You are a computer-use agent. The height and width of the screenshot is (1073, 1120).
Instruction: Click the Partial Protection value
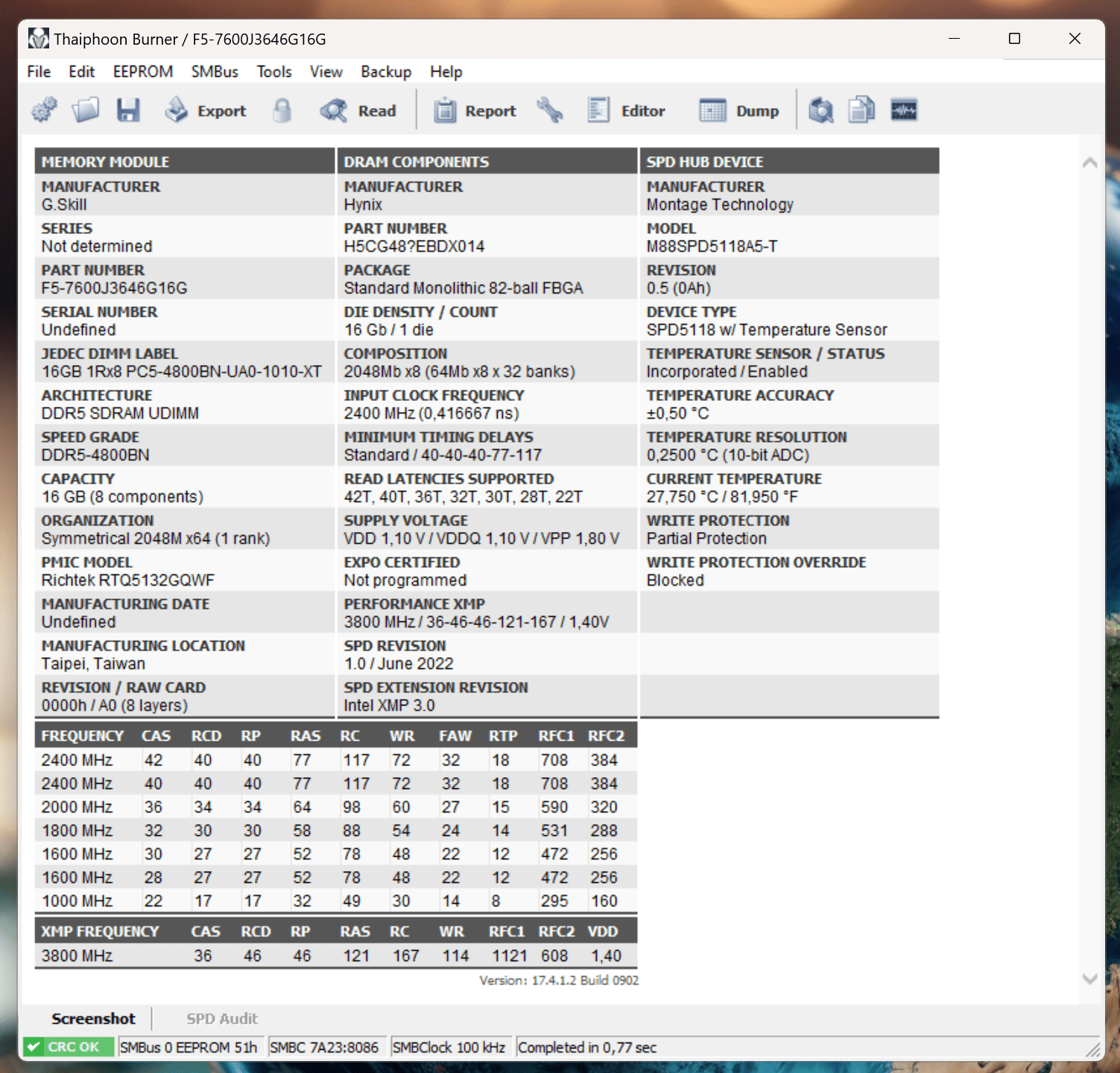706,538
